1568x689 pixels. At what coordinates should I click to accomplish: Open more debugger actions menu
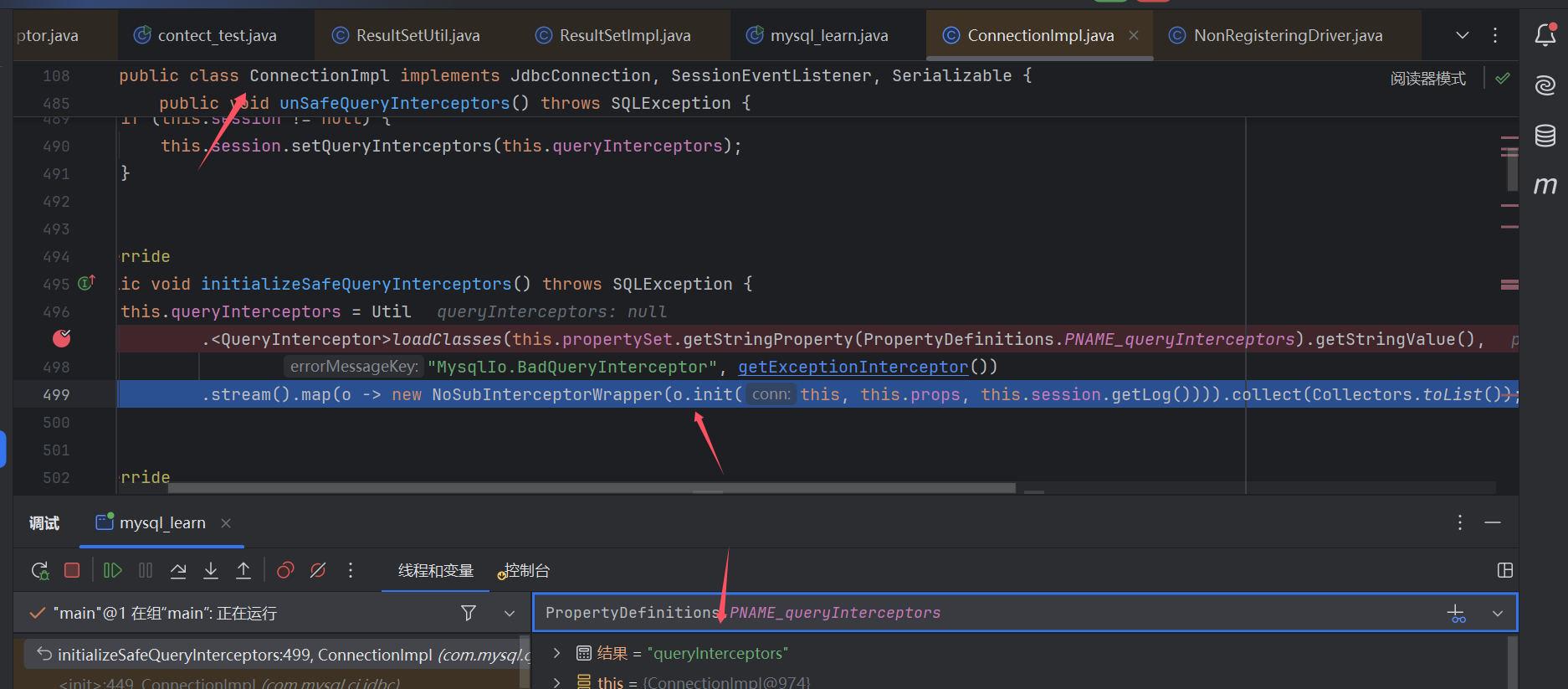click(351, 570)
